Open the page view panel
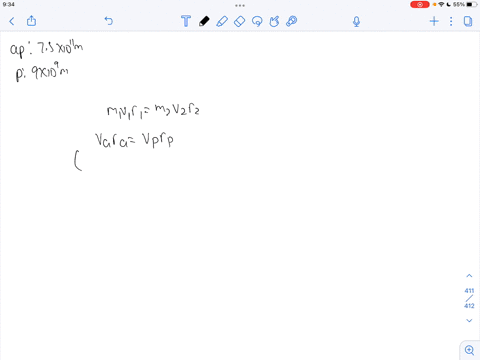 coord(468,21)
